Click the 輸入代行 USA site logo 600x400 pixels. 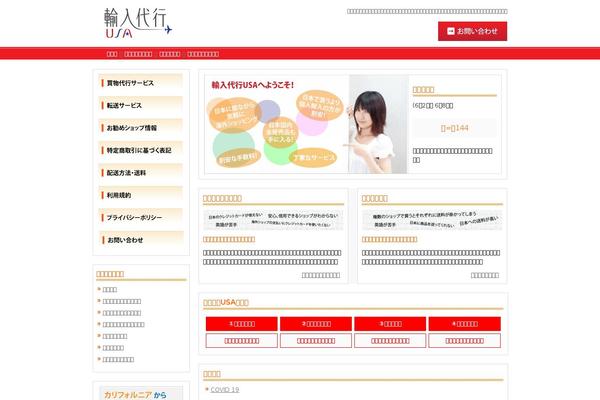point(138,23)
